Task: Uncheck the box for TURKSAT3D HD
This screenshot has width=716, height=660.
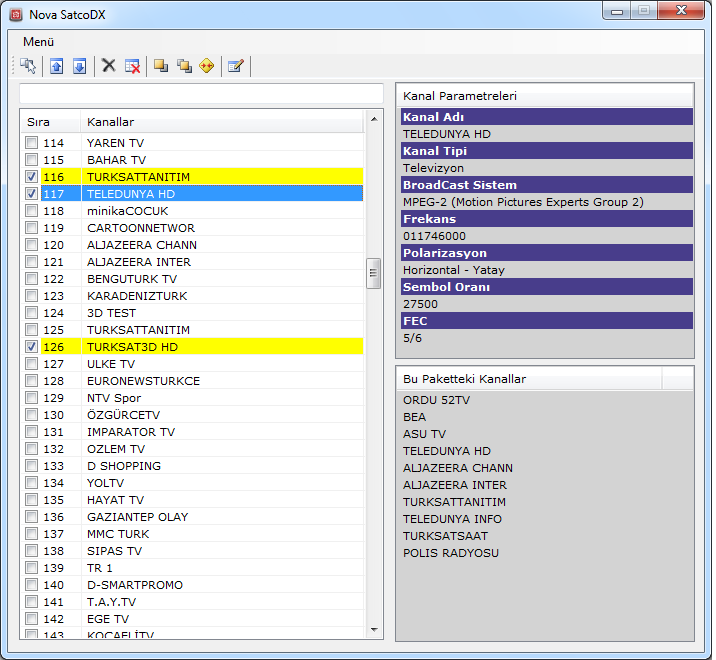Action: coord(32,347)
